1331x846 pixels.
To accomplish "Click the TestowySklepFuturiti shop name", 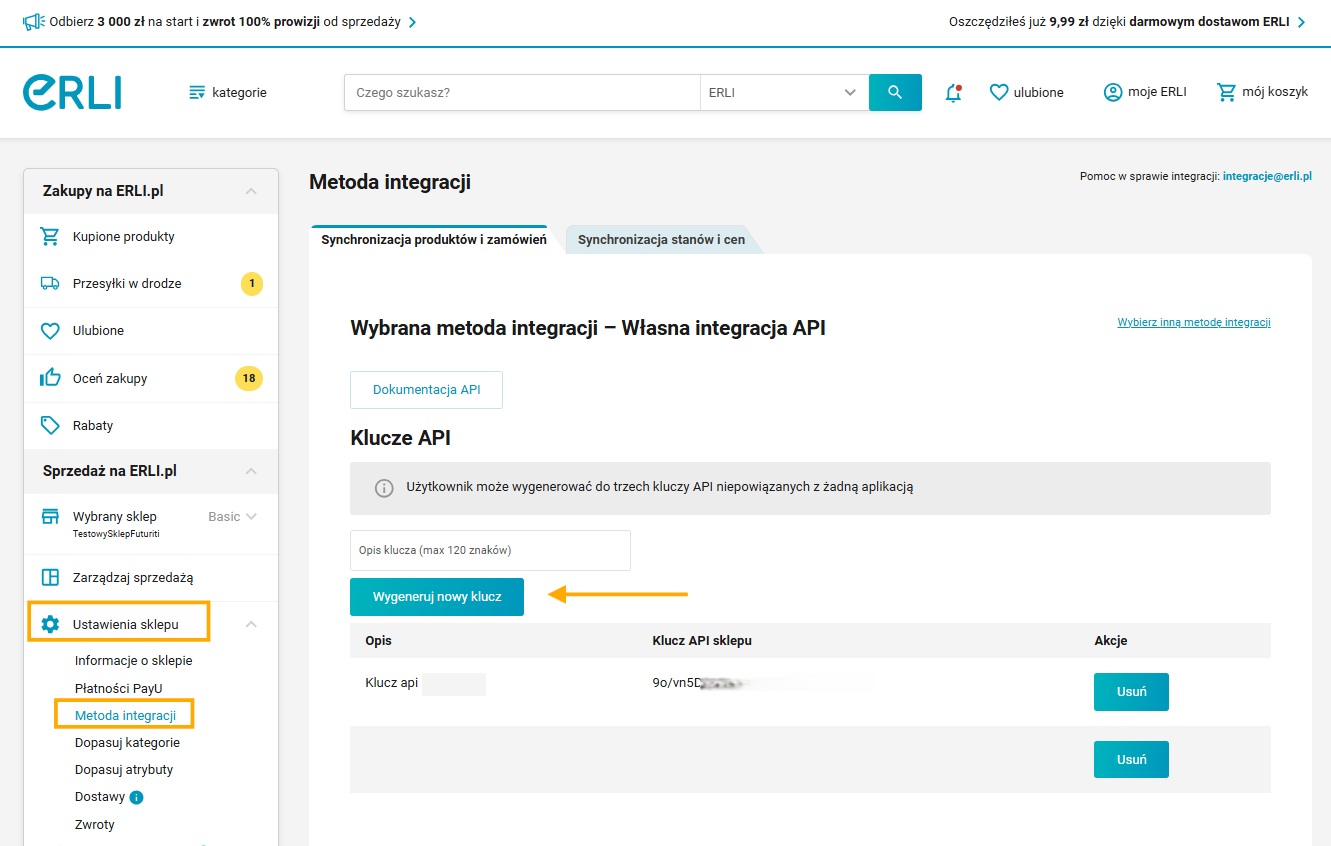I will (116, 534).
